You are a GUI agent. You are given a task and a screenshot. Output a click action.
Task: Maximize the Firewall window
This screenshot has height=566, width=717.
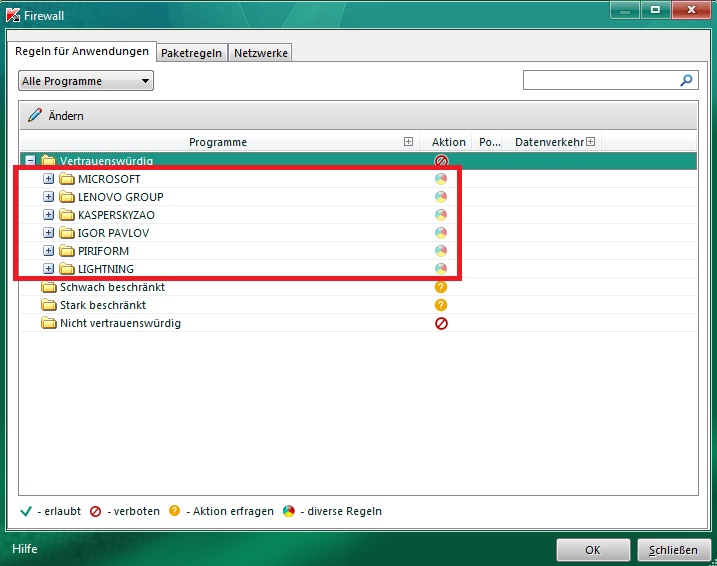(655, 10)
